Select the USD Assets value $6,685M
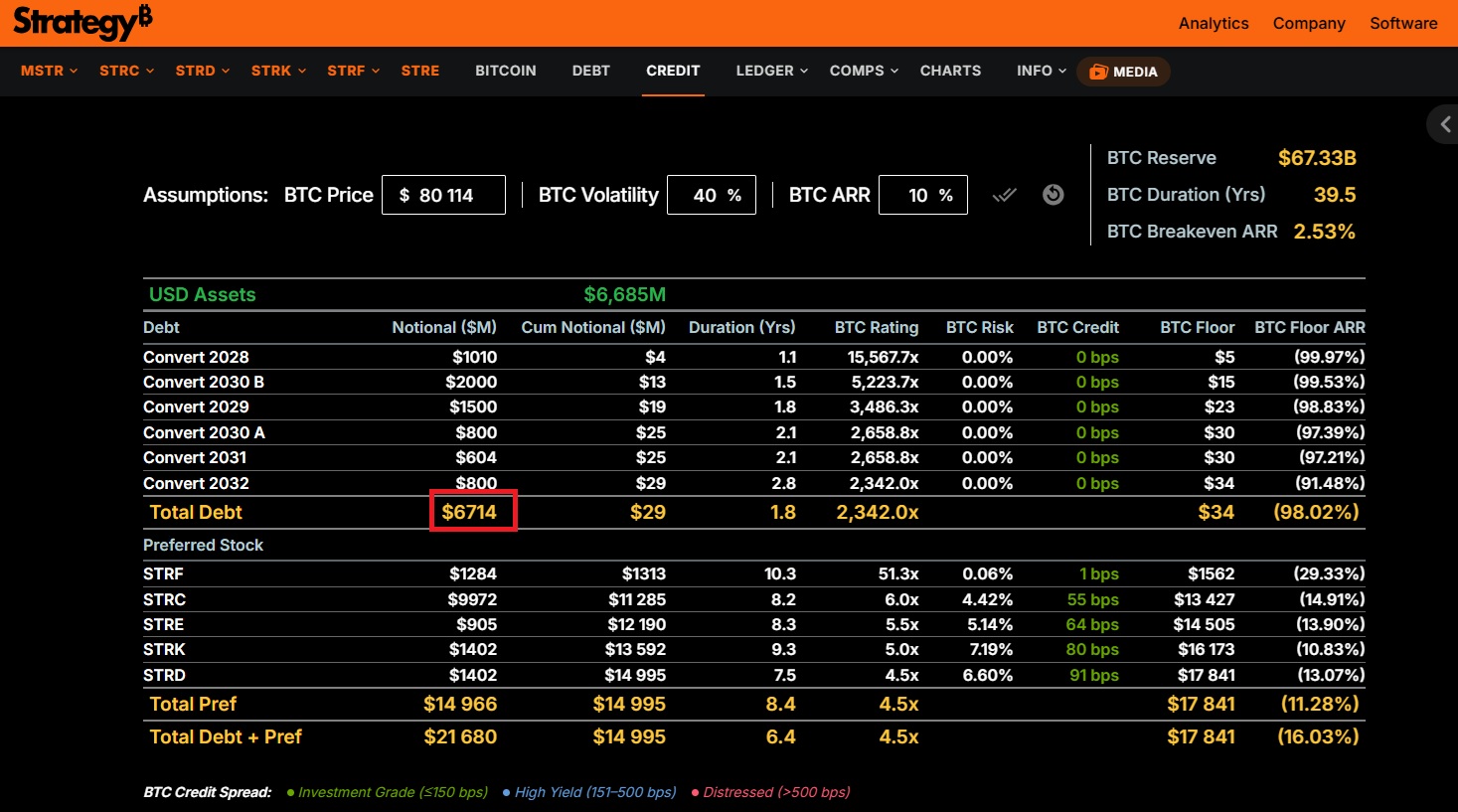The image size is (1458, 812). click(624, 294)
